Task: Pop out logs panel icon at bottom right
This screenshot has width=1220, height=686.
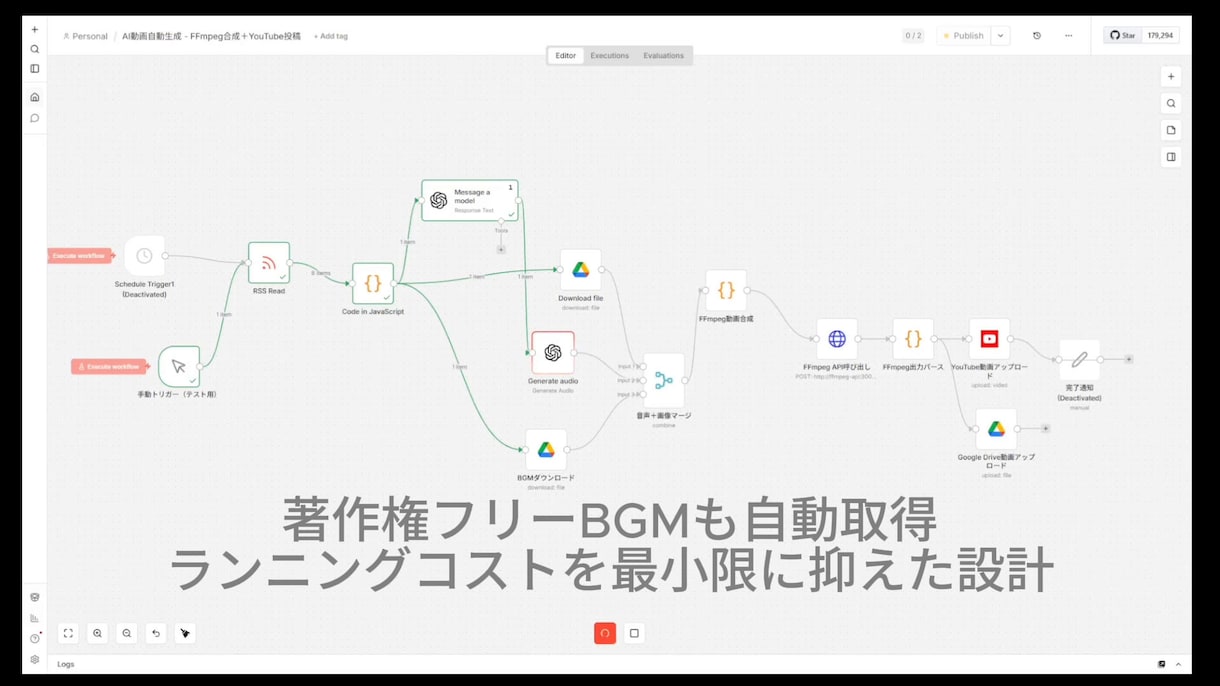Action: tap(1162, 664)
